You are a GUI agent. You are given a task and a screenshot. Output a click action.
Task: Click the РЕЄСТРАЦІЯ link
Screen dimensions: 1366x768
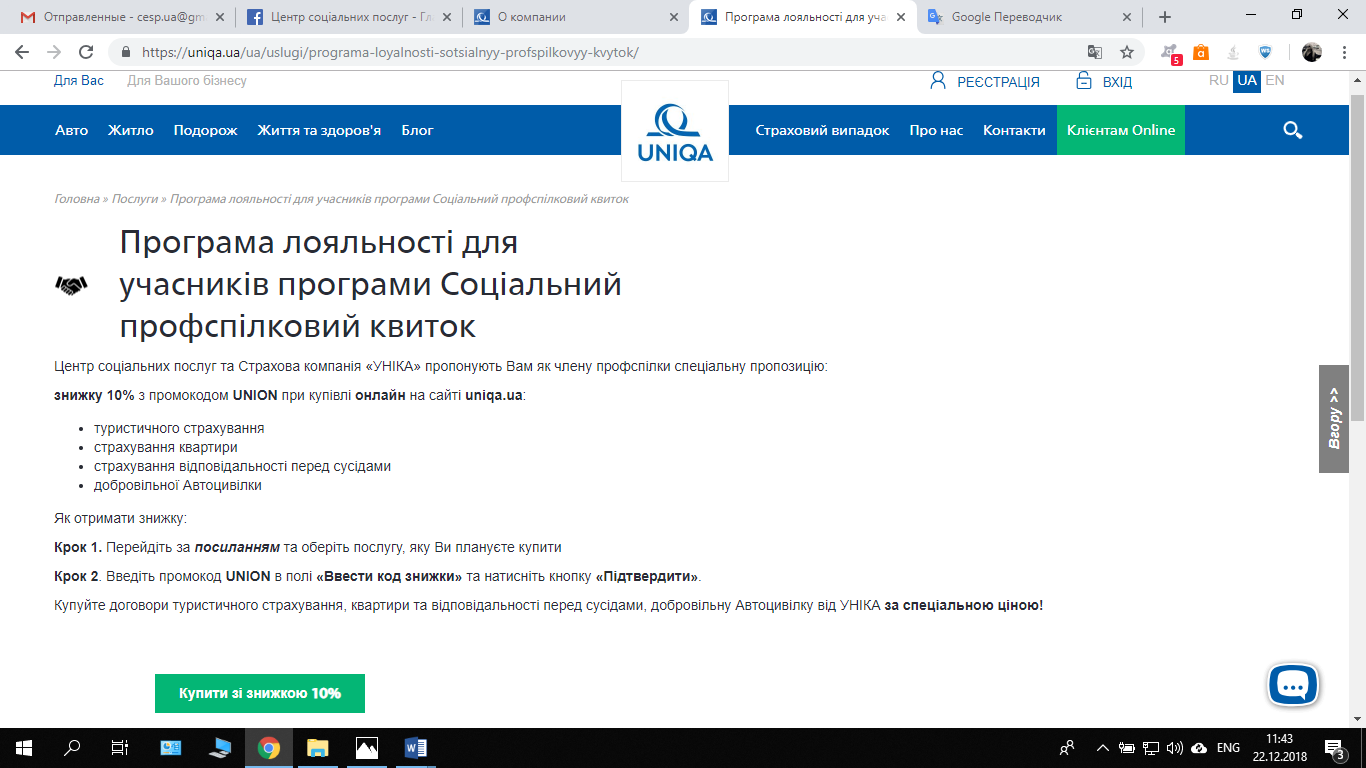tap(998, 82)
